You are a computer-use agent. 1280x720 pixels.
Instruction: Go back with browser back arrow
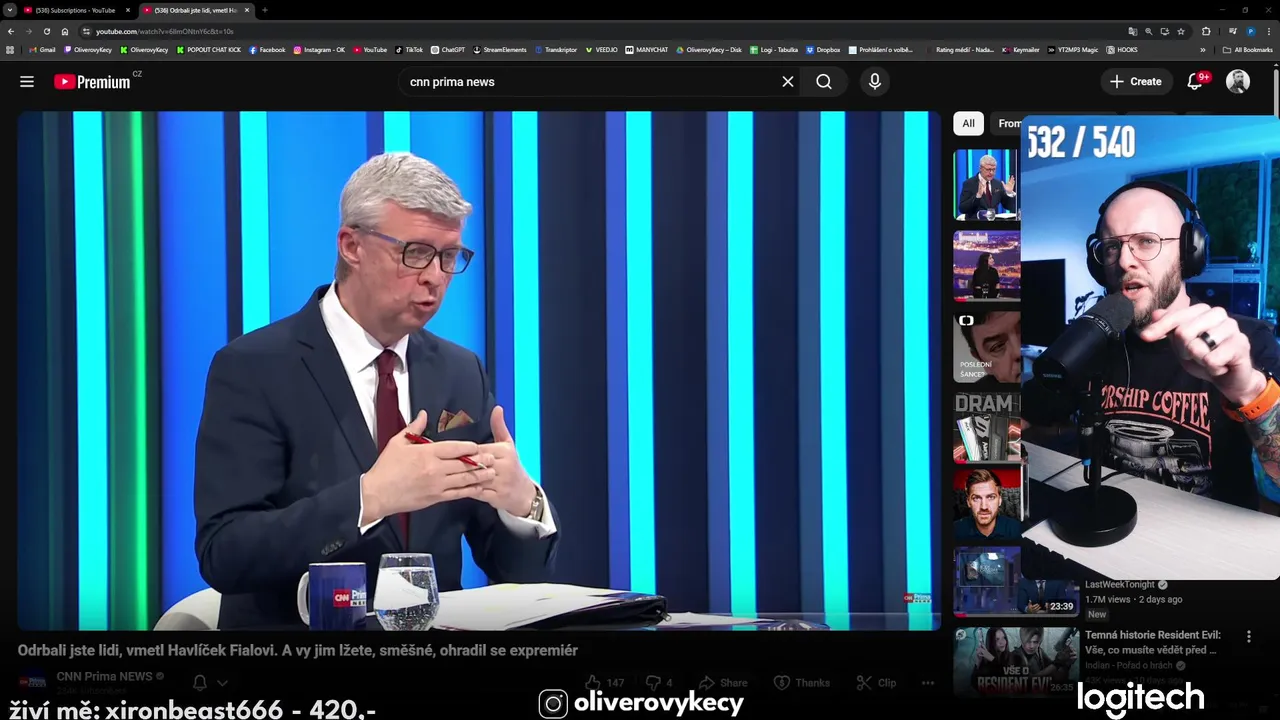(11, 31)
